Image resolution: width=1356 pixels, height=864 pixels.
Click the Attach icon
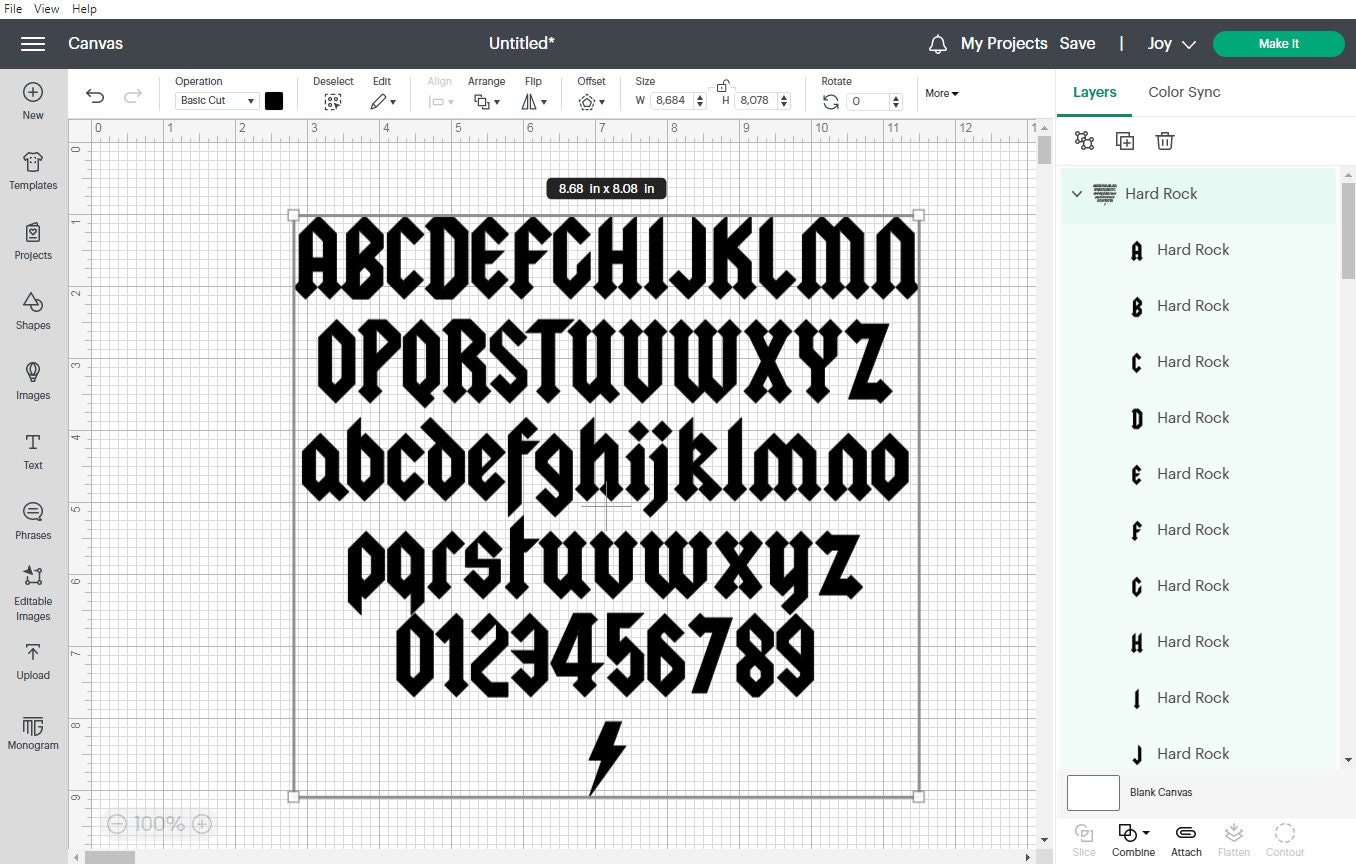1185,838
